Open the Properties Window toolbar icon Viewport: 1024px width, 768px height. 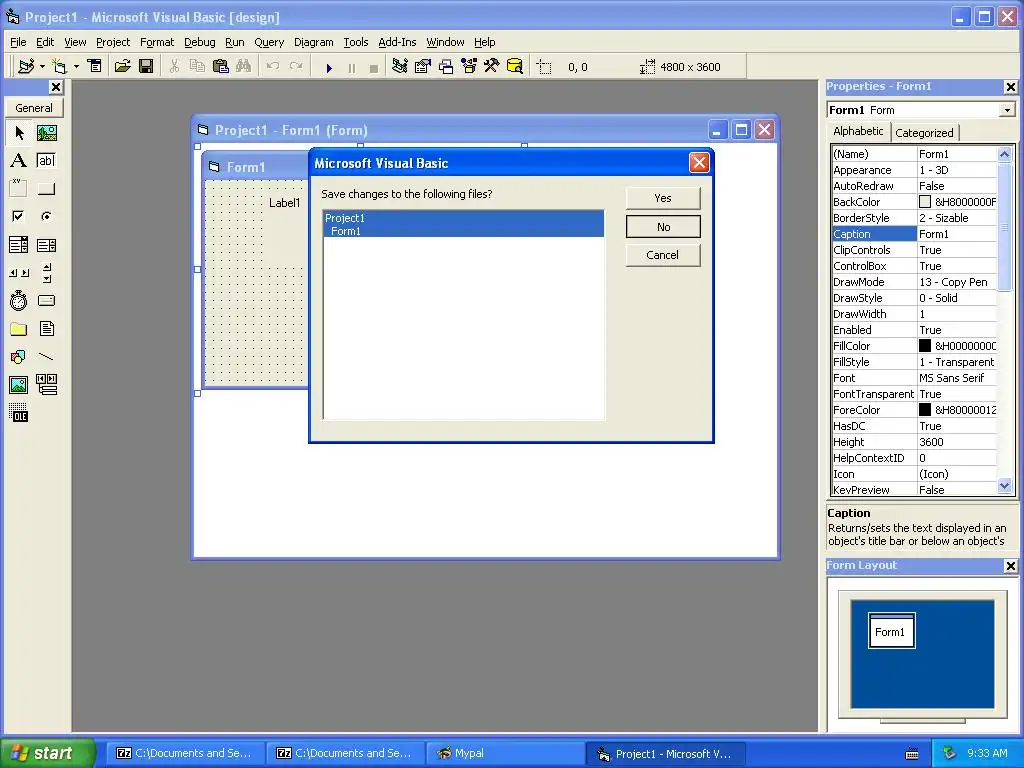(x=423, y=67)
